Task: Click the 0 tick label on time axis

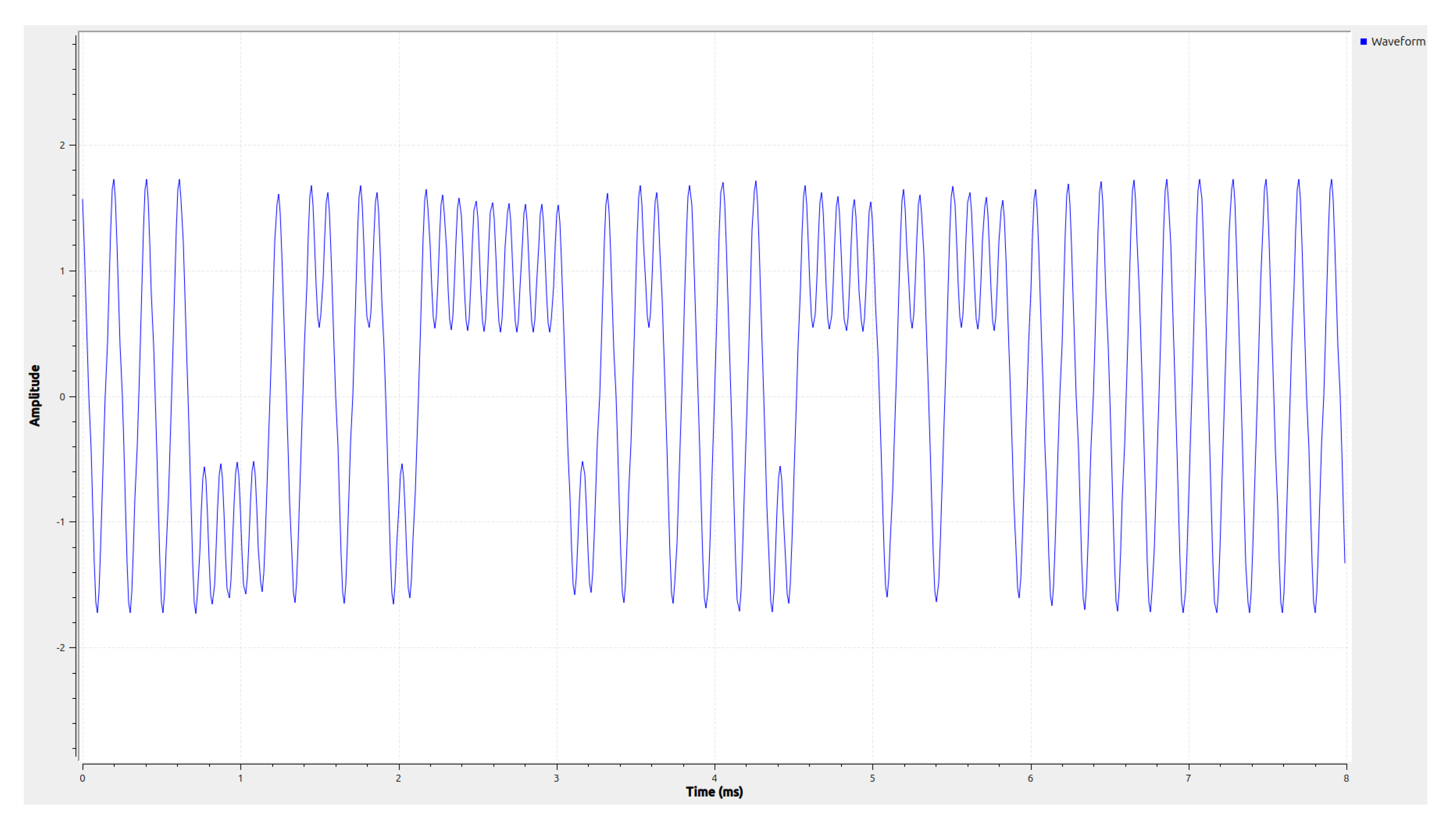Action: [82, 778]
